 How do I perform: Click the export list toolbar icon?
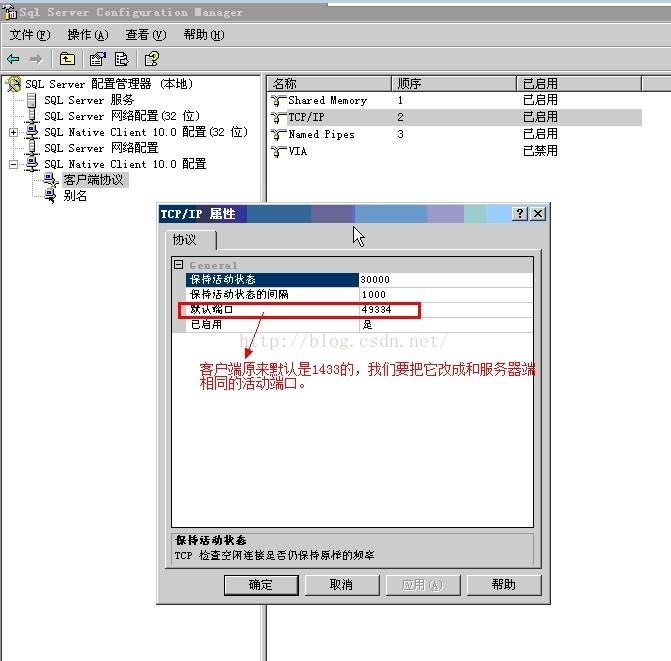(122, 59)
